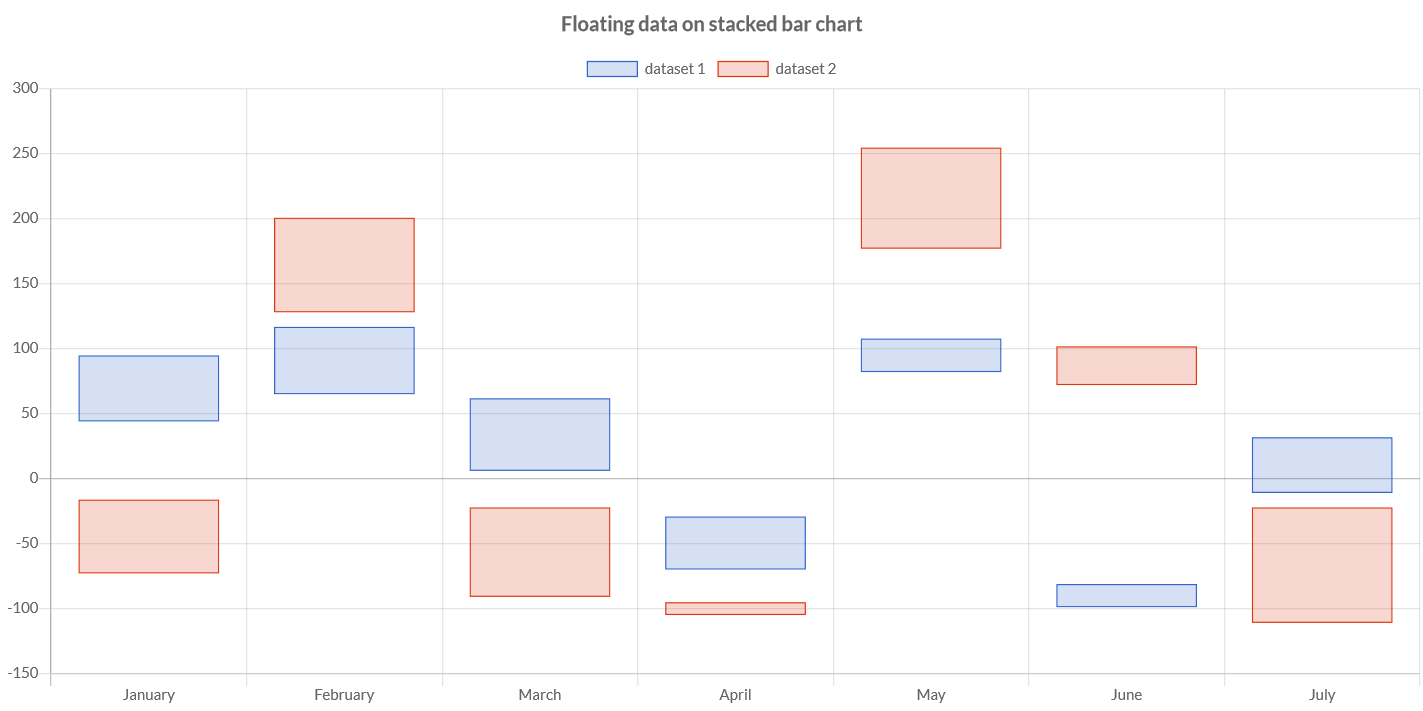The image size is (1423, 711).
Task: Select March's red dataset 2 bar
Action: [x=540, y=552]
